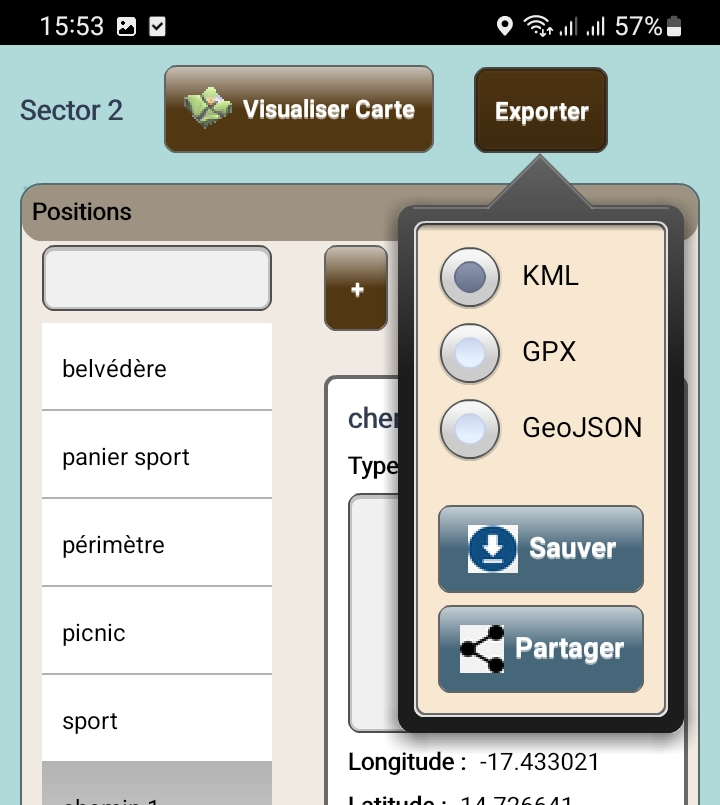Open the panier sport position

[157, 456]
